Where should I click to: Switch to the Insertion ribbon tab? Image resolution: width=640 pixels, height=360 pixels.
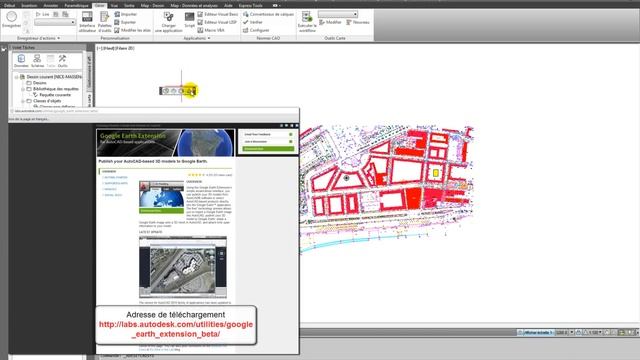[29, 5]
